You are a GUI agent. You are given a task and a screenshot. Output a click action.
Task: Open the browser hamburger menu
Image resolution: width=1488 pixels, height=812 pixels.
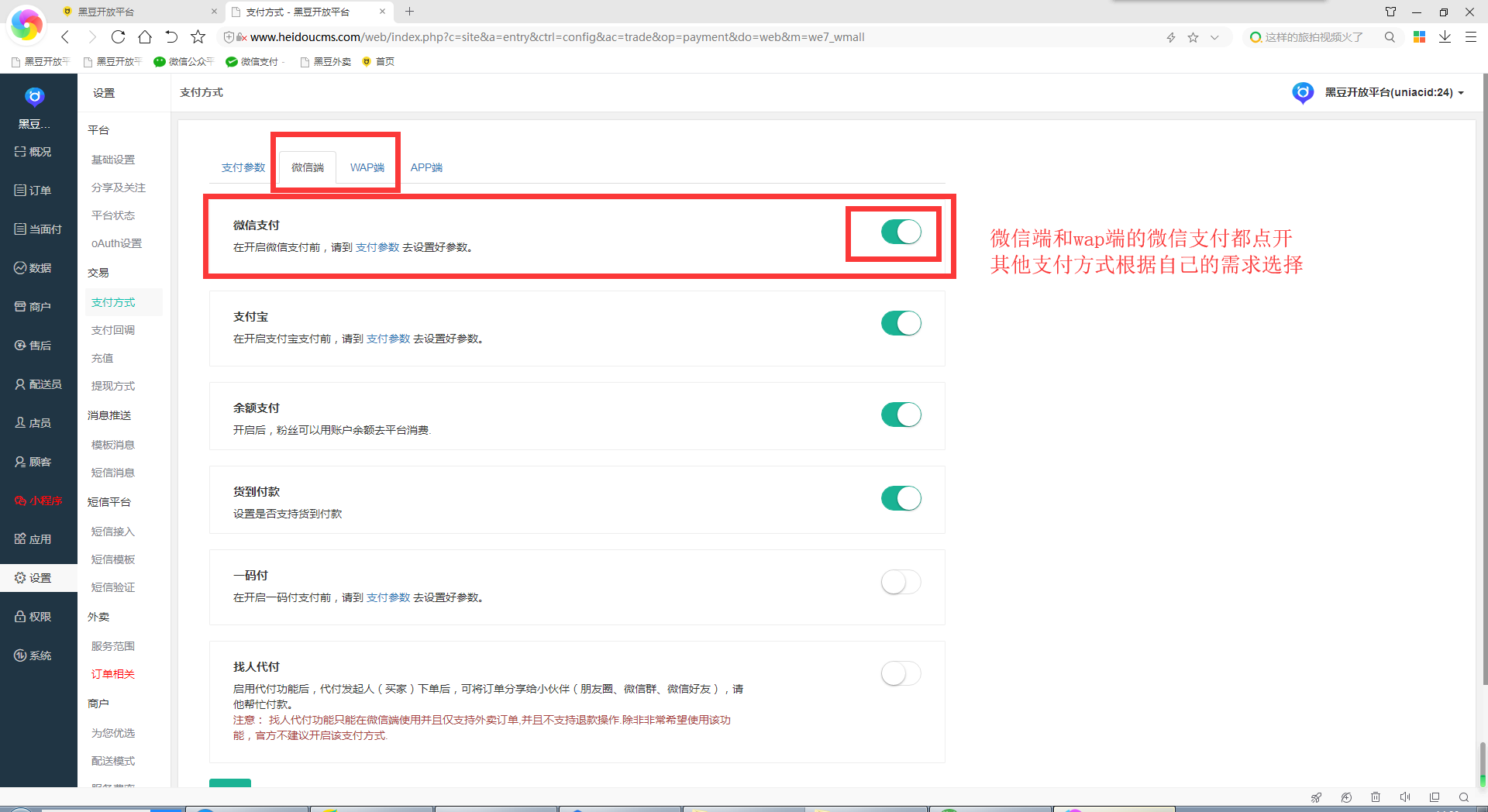pos(1471,37)
